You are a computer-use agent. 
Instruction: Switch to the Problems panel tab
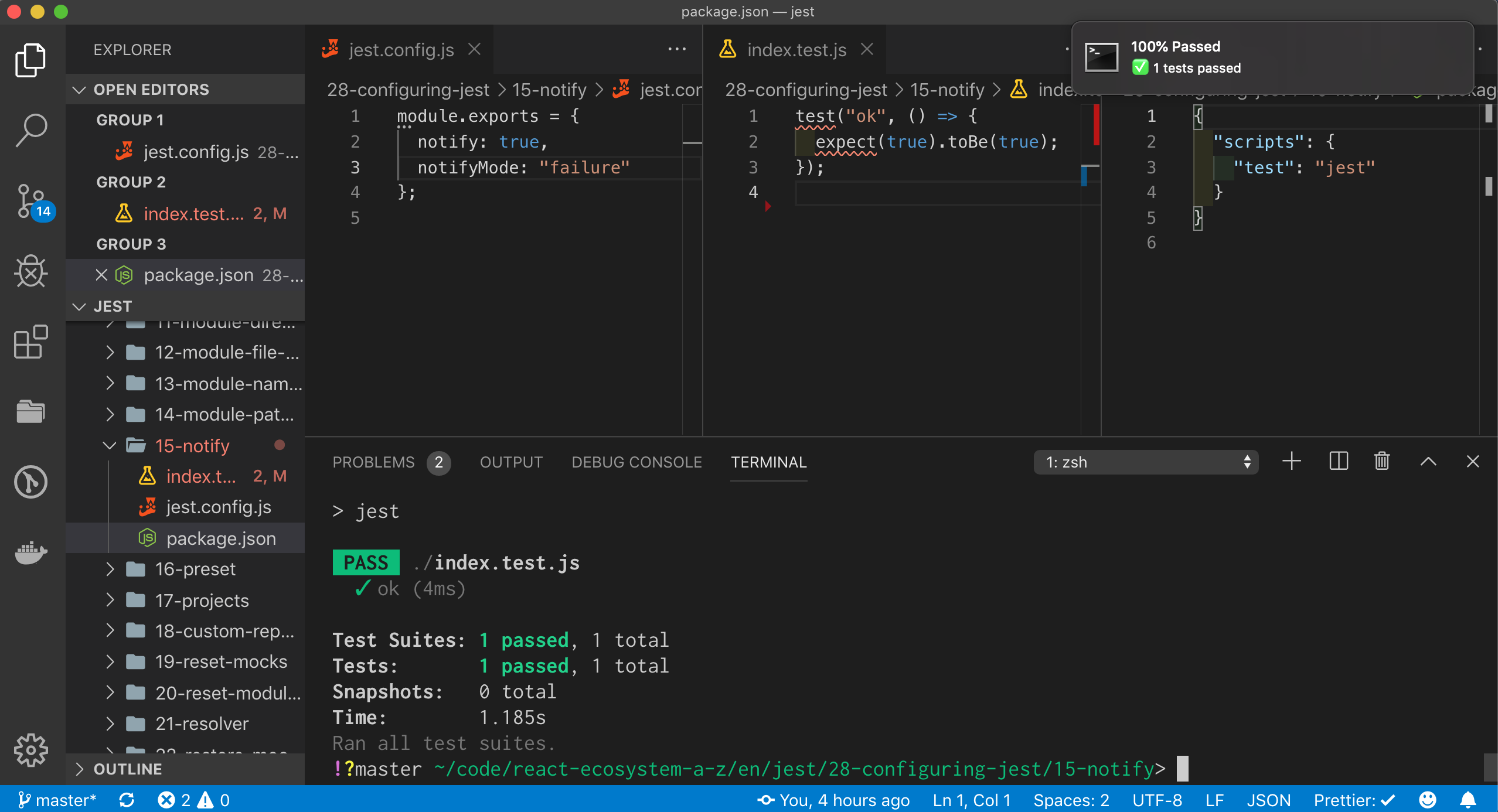391,462
